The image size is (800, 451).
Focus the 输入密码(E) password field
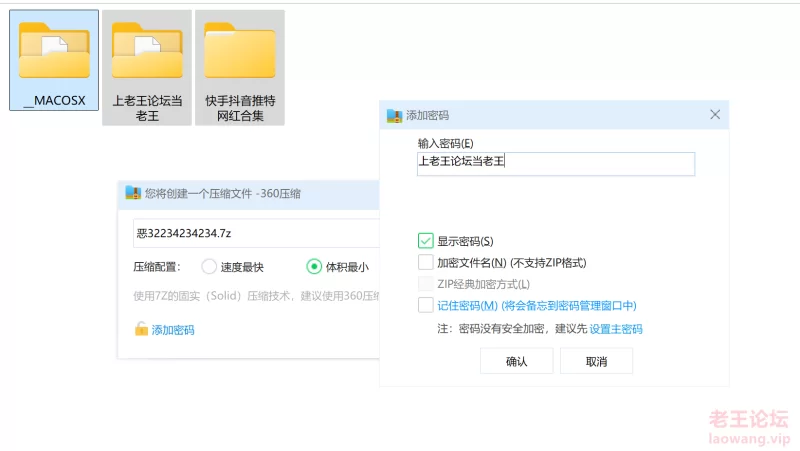[556, 164]
